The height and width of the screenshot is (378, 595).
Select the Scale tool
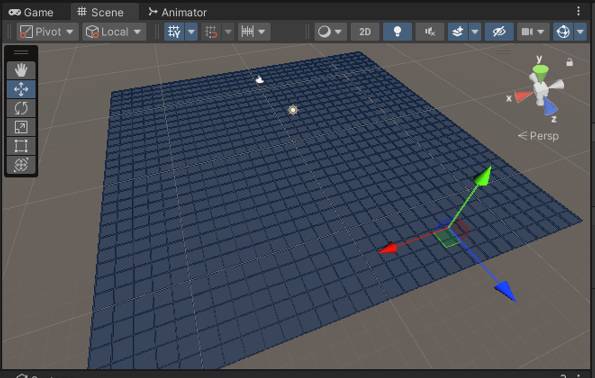(21, 127)
